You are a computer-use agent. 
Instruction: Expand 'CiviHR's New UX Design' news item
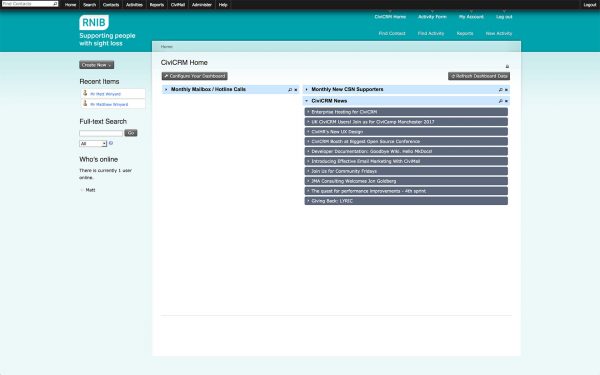(x=406, y=132)
